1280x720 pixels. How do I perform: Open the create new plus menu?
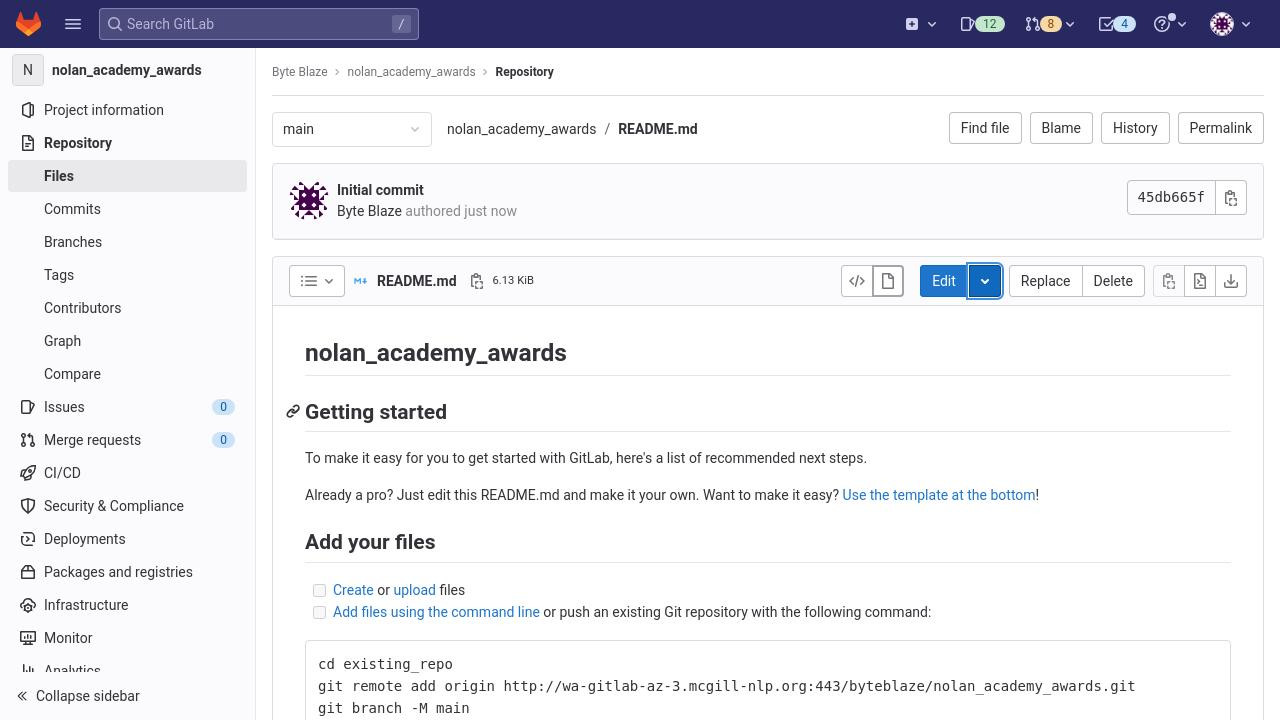click(x=920, y=24)
